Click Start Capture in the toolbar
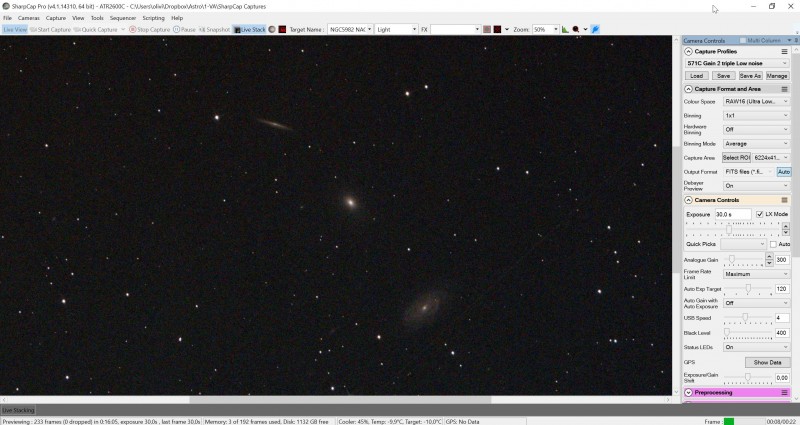 [x=50, y=30]
